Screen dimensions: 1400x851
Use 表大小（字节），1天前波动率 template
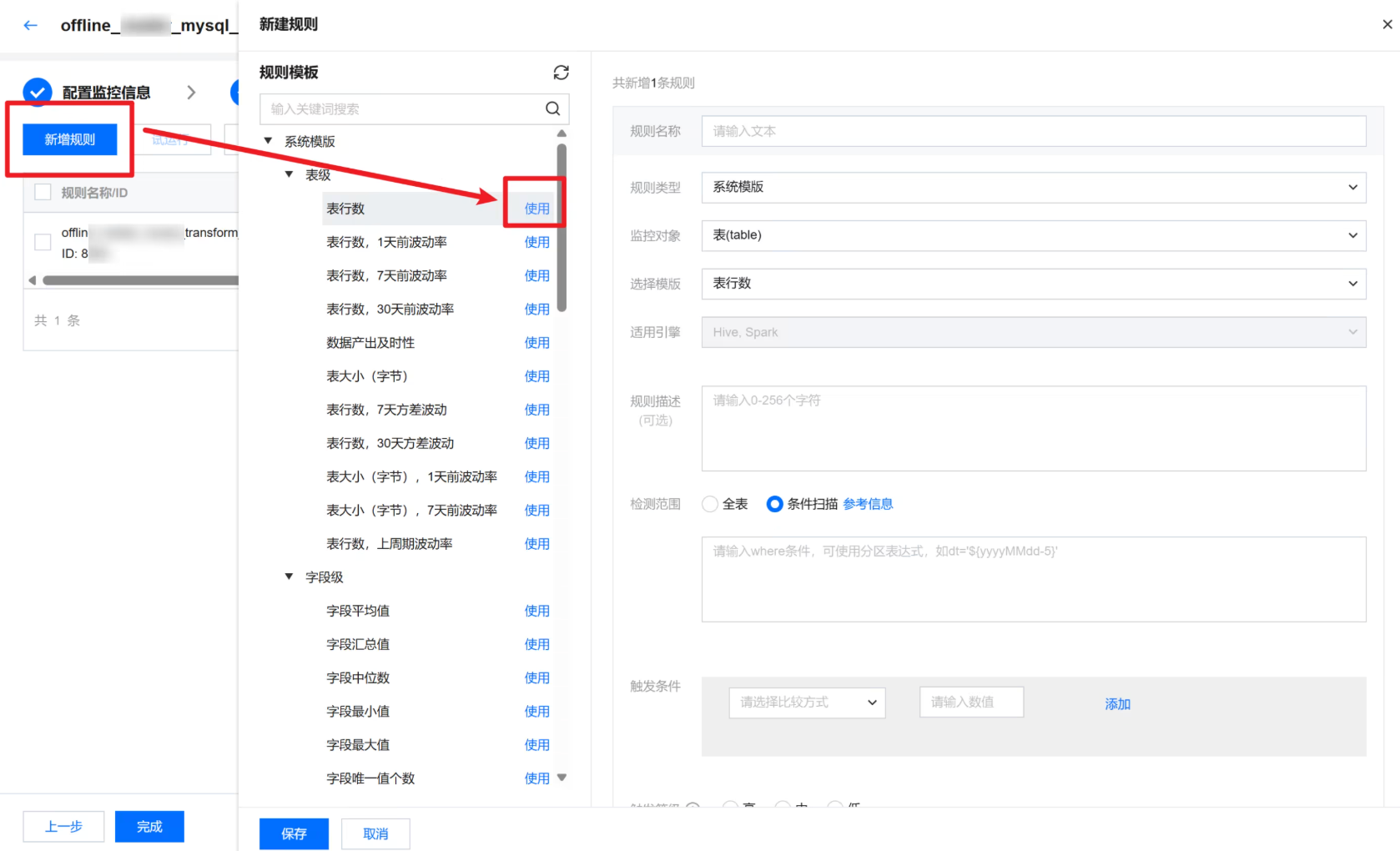click(x=536, y=476)
